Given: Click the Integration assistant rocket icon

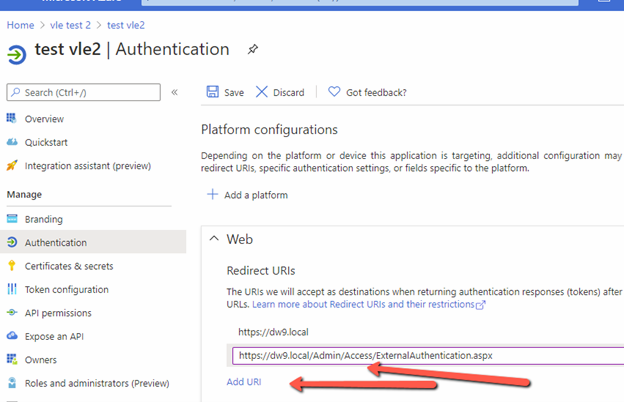Looking at the screenshot, I should click(x=12, y=166).
